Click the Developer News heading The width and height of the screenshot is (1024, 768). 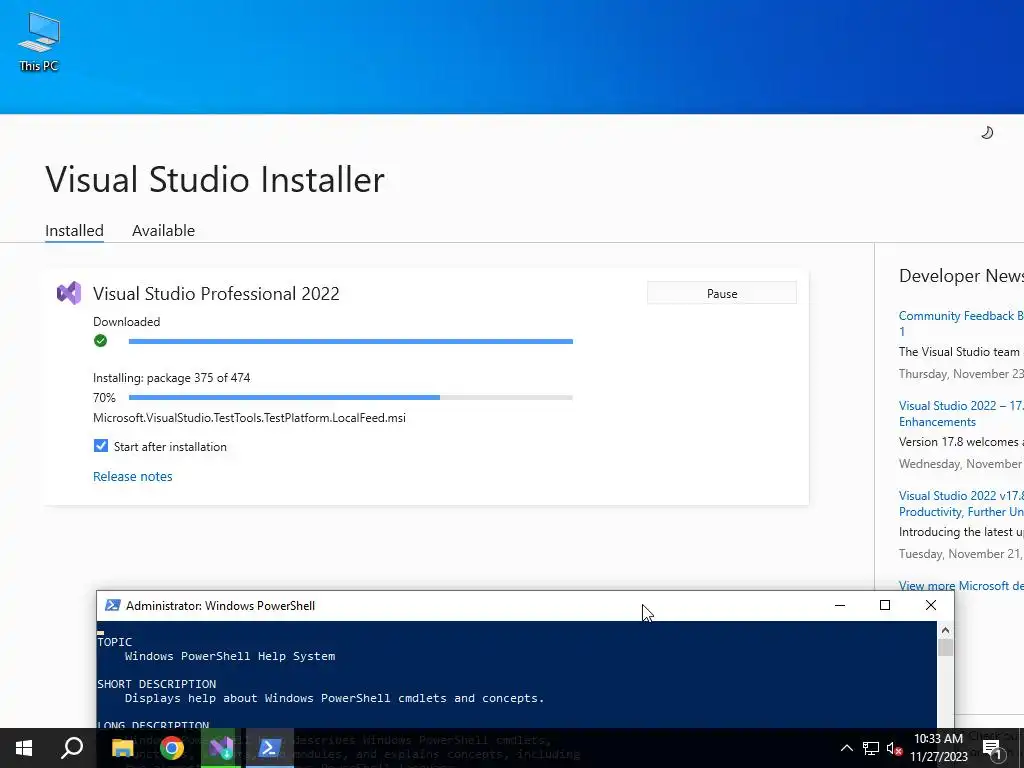click(961, 276)
